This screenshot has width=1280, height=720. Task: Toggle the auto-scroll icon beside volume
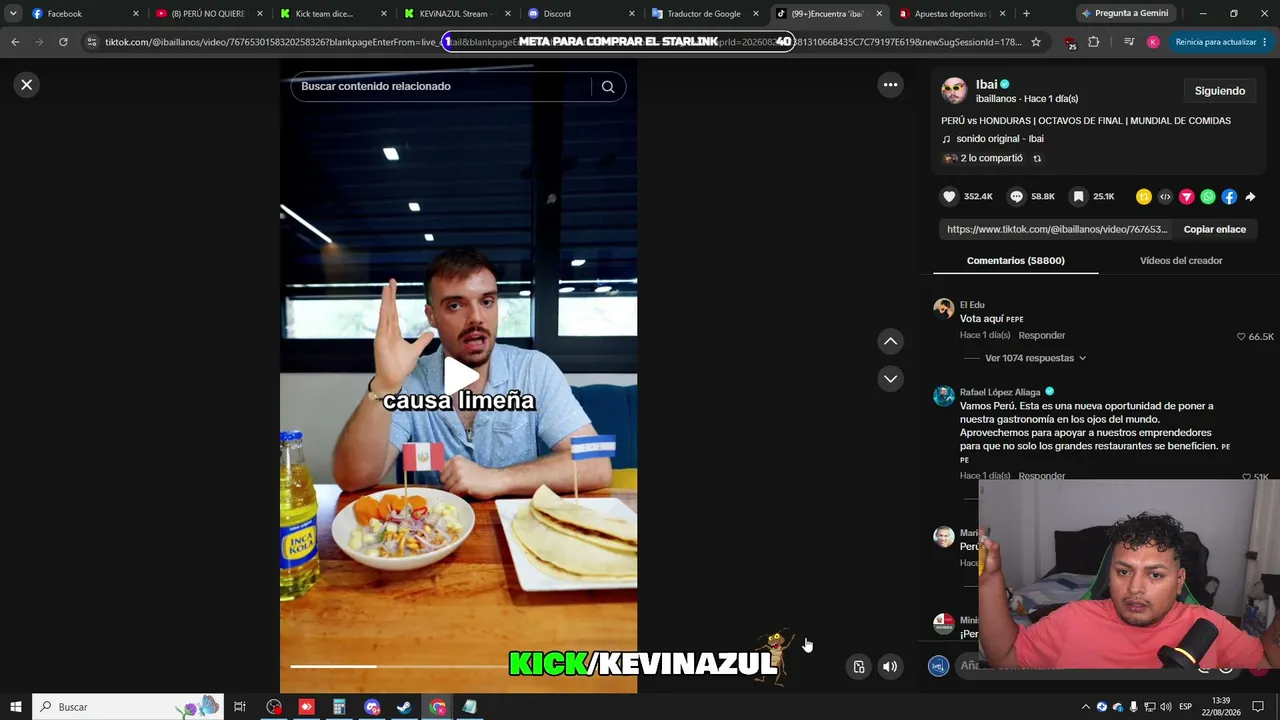point(859,667)
